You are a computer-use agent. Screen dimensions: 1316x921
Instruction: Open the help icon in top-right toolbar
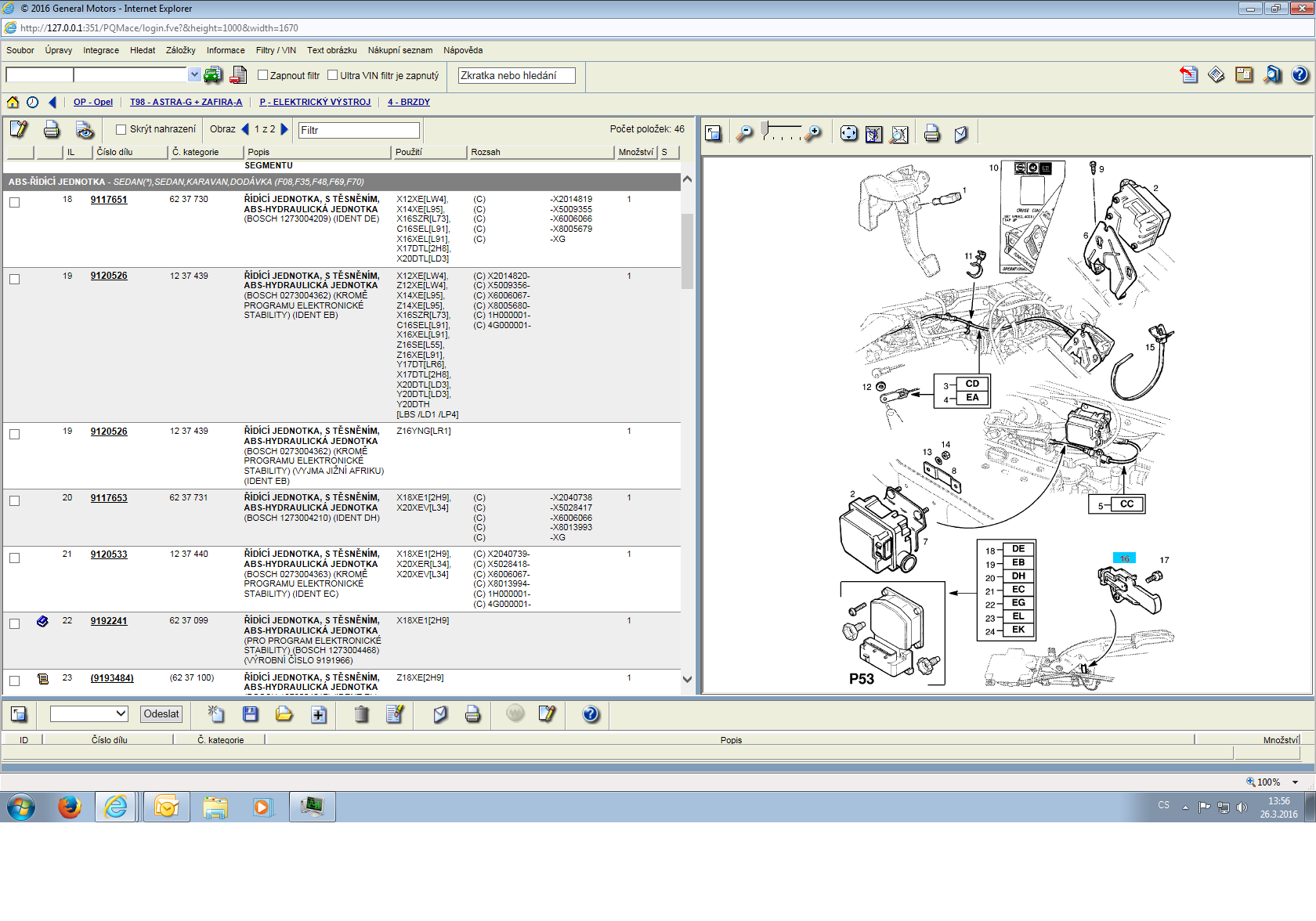(1300, 75)
